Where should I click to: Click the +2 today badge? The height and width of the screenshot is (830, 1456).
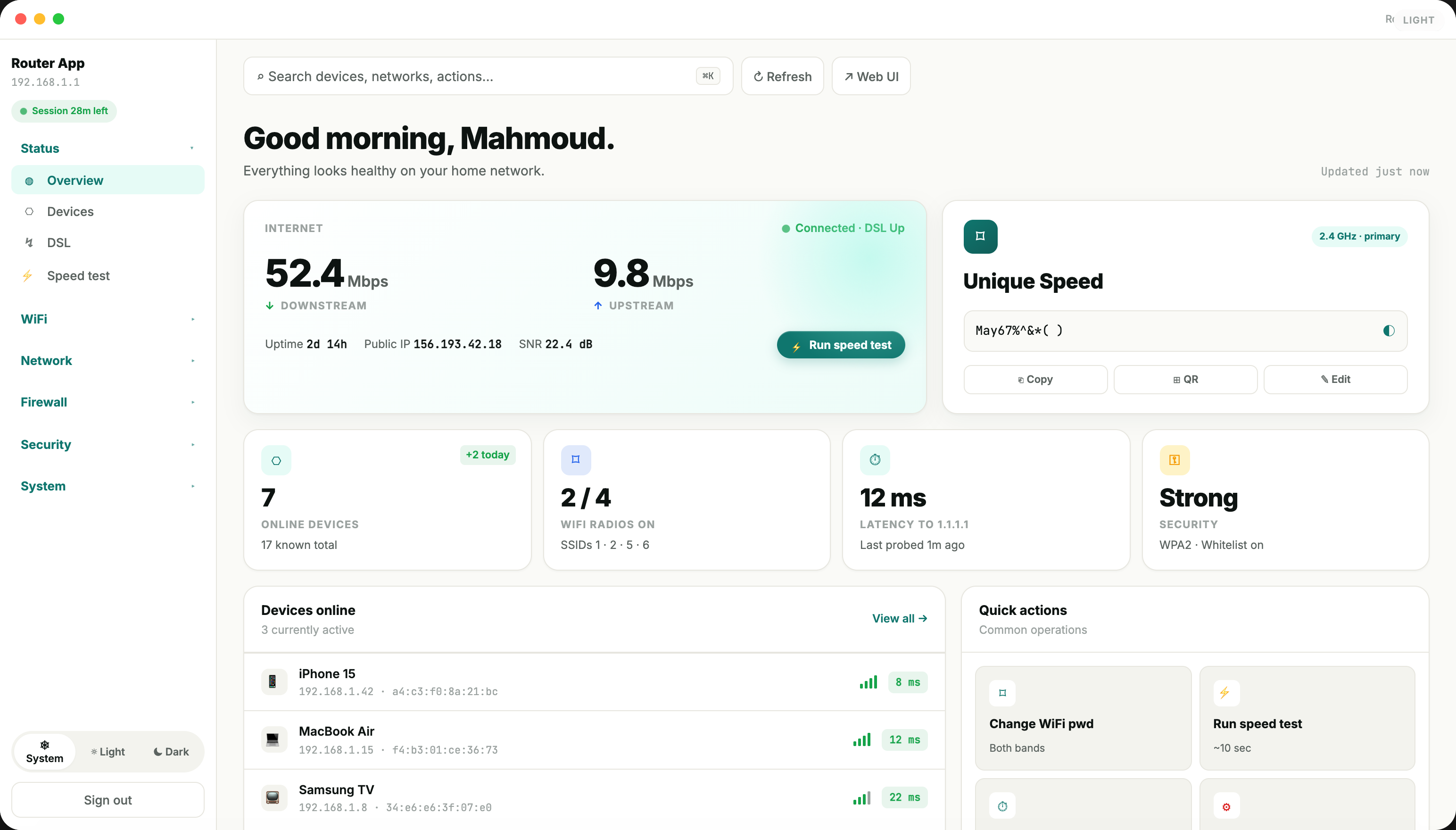pyautogui.click(x=487, y=455)
